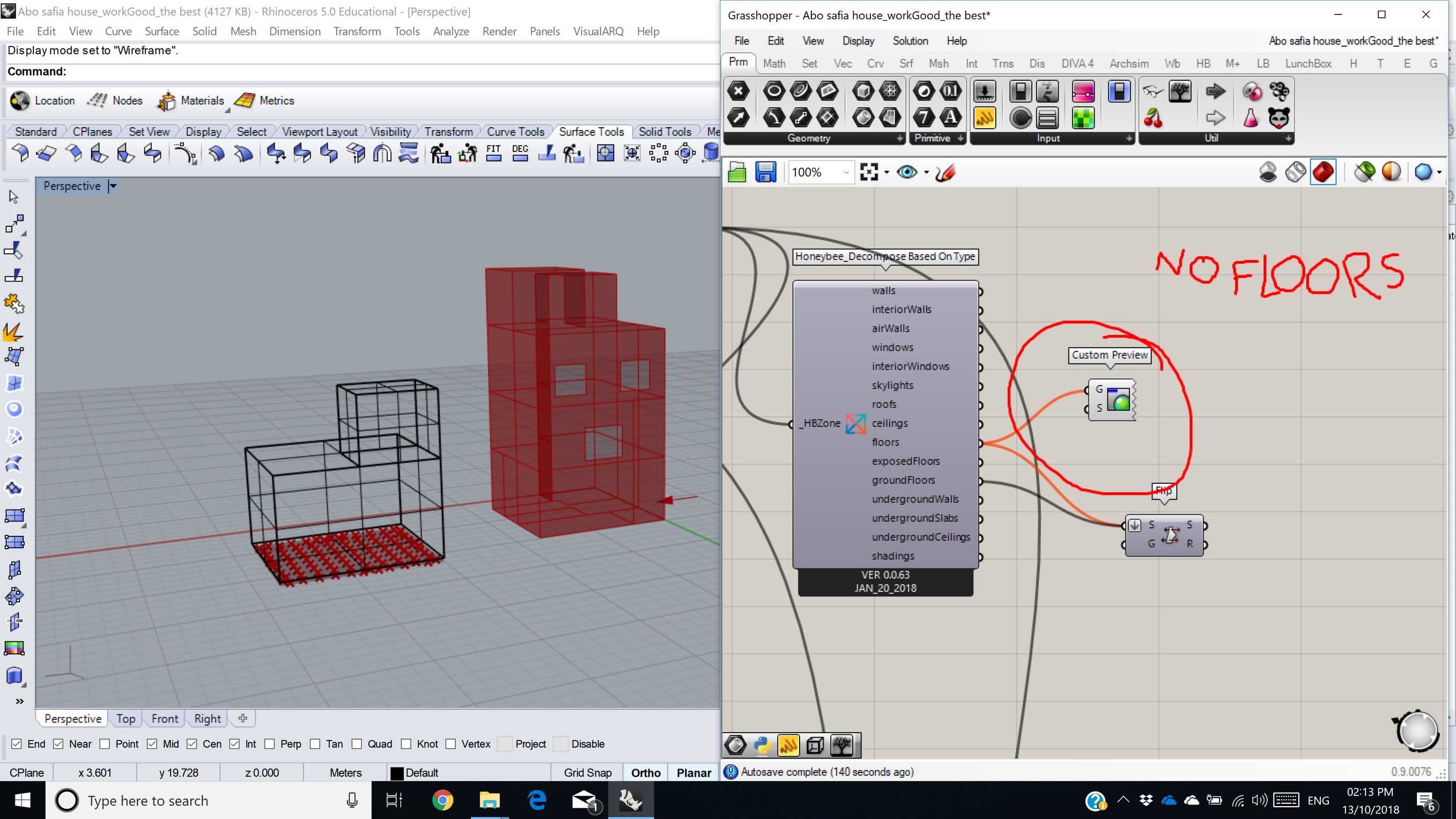The width and height of the screenshot is (1456, 819).
Task: Toggle the Int osnap checkbox
Action: click(x=234, y=744)
